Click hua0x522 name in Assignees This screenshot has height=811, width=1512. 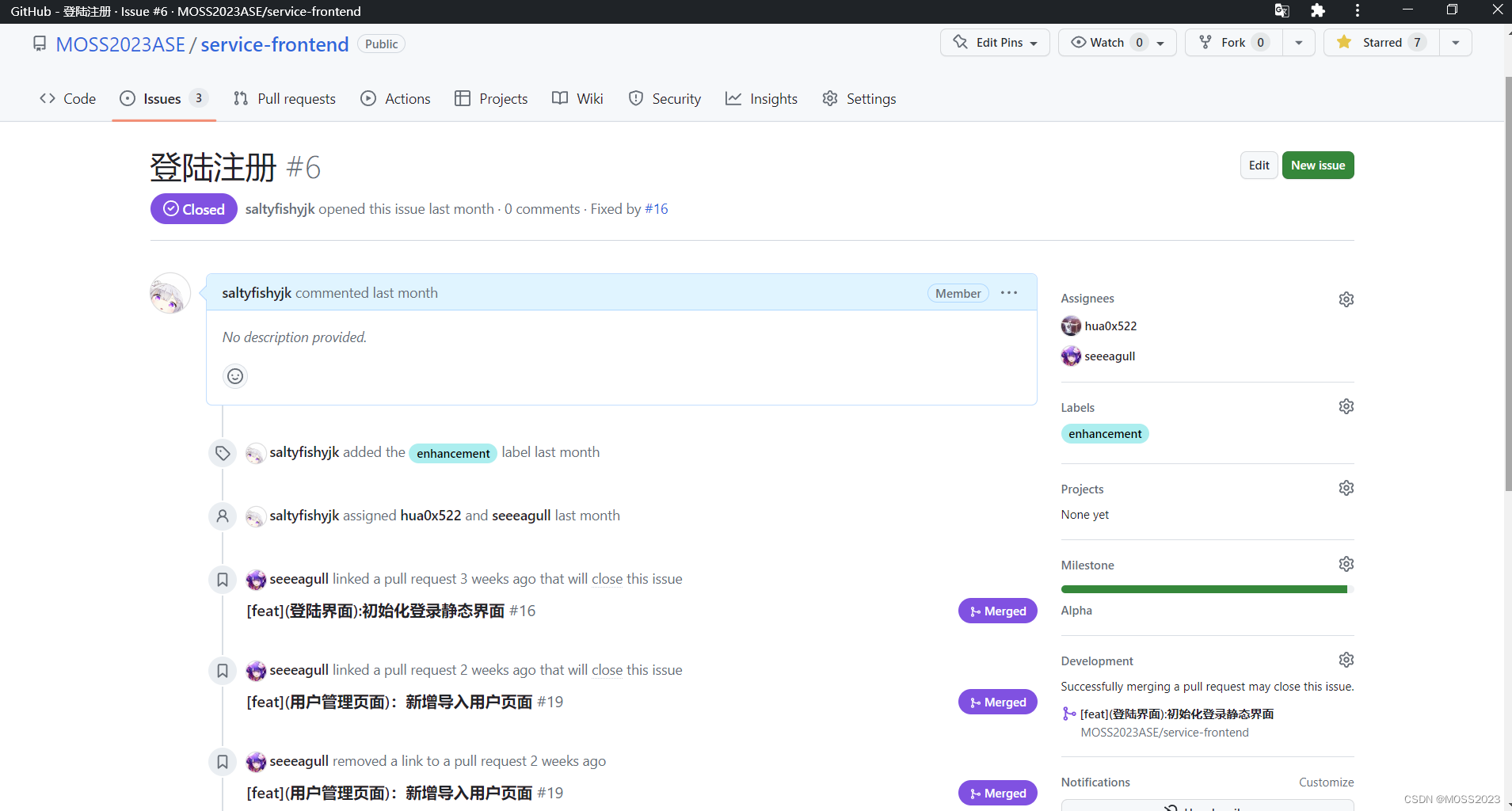click(x=1110, y=326)
